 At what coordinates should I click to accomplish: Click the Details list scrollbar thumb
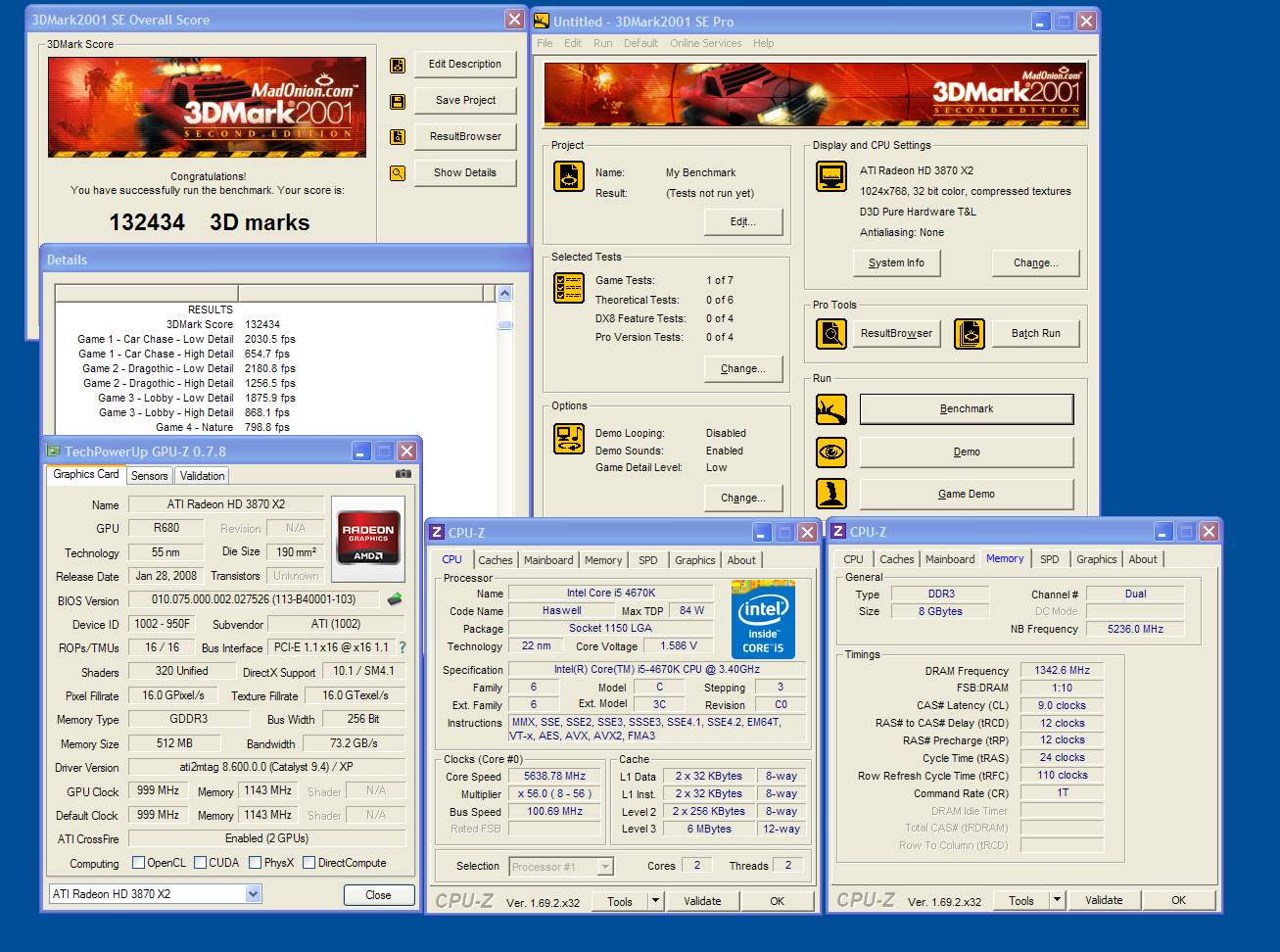505,325
